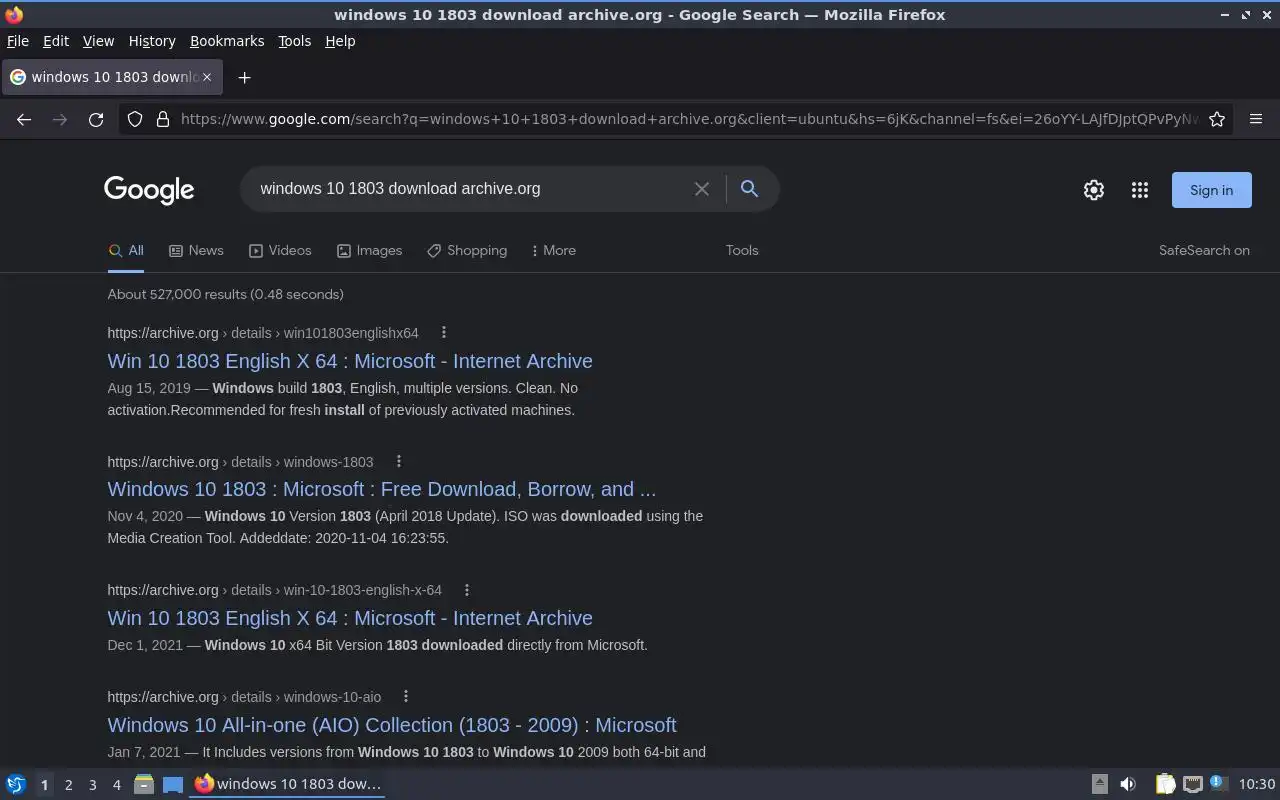Open Windows 10 All-in-one (AIO) Collection link
This screenshot has height=800, width=1280.
tap(392, 725)
